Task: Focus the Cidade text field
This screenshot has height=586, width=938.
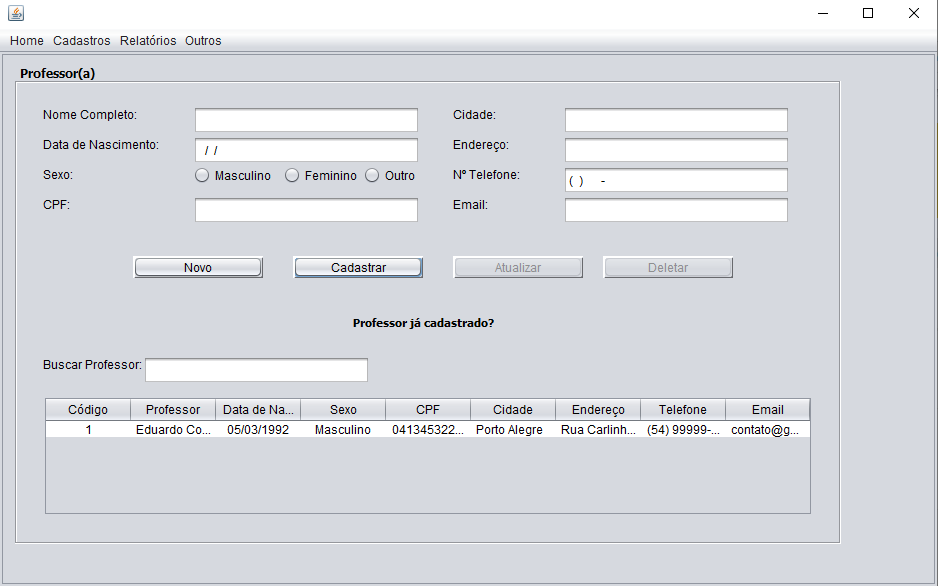Action: click(677, 120)
